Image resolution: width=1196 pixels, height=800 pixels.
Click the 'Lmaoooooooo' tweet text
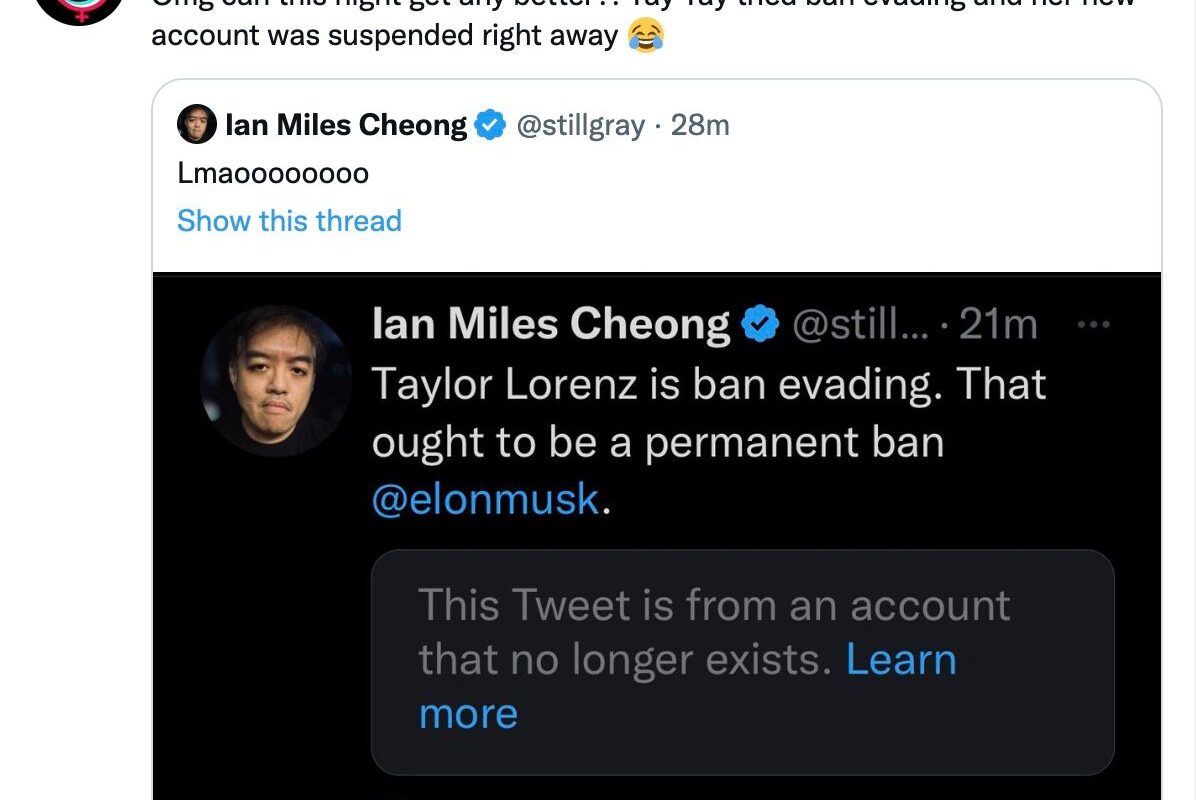click(273, 173)
